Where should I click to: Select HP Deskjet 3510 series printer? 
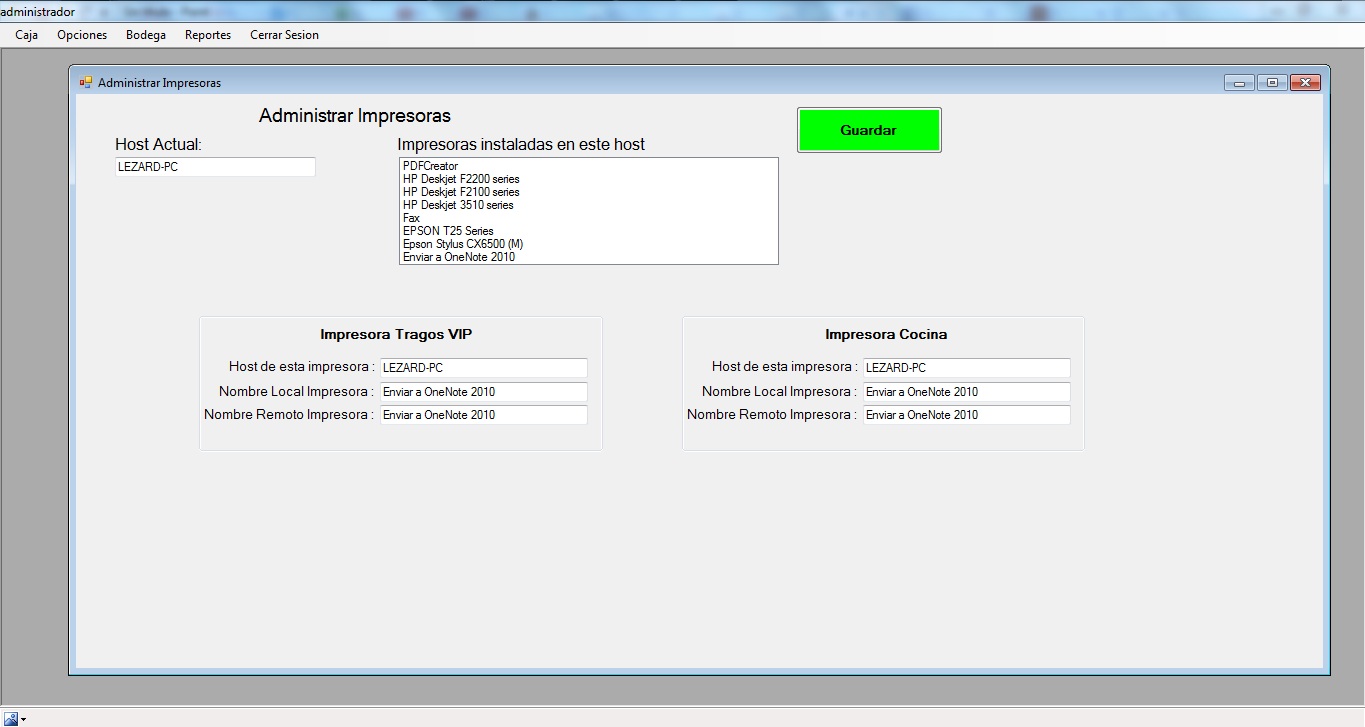click(588, 205)
